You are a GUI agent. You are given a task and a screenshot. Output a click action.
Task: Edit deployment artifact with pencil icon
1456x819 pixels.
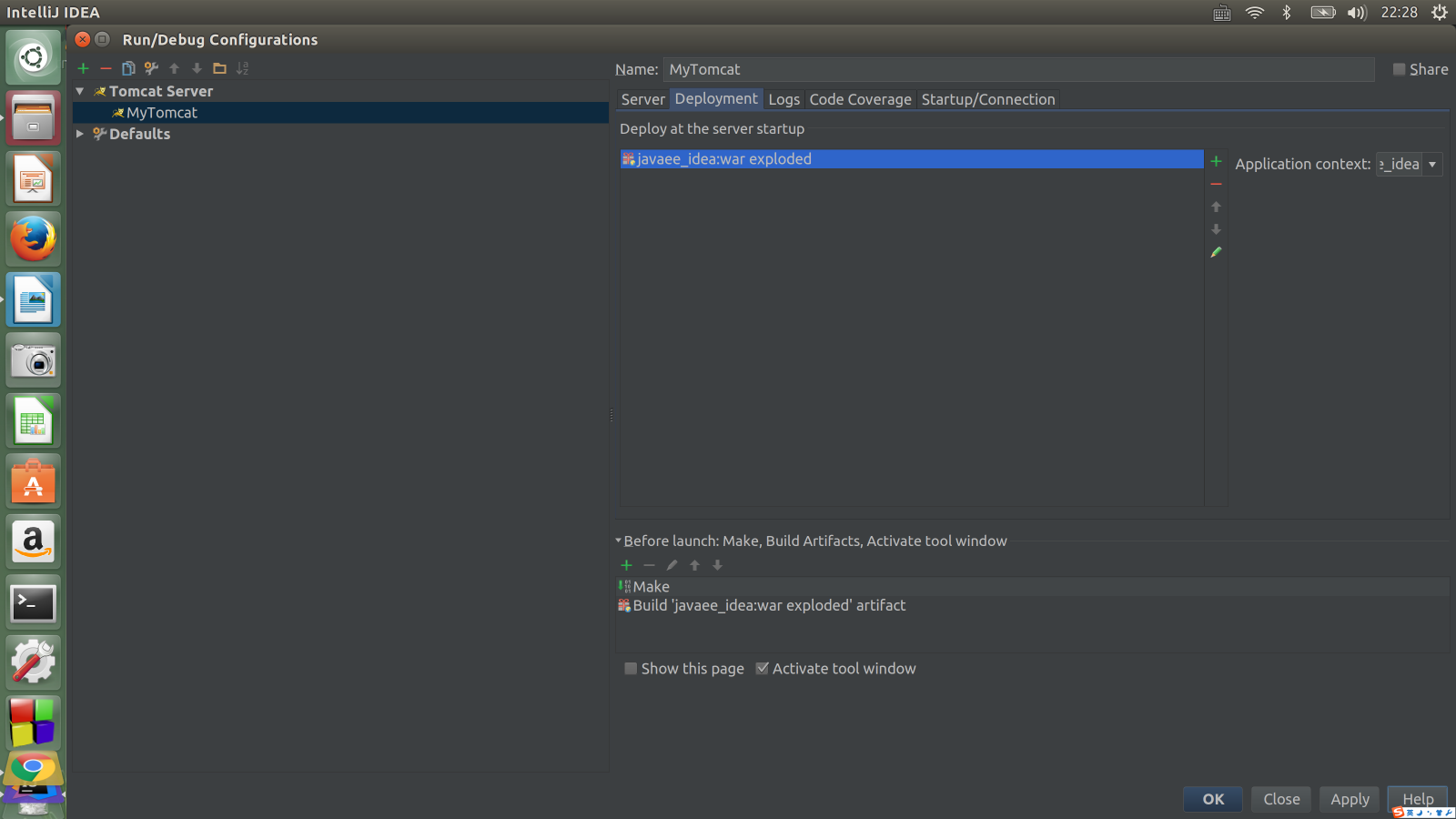(1216, 252)
